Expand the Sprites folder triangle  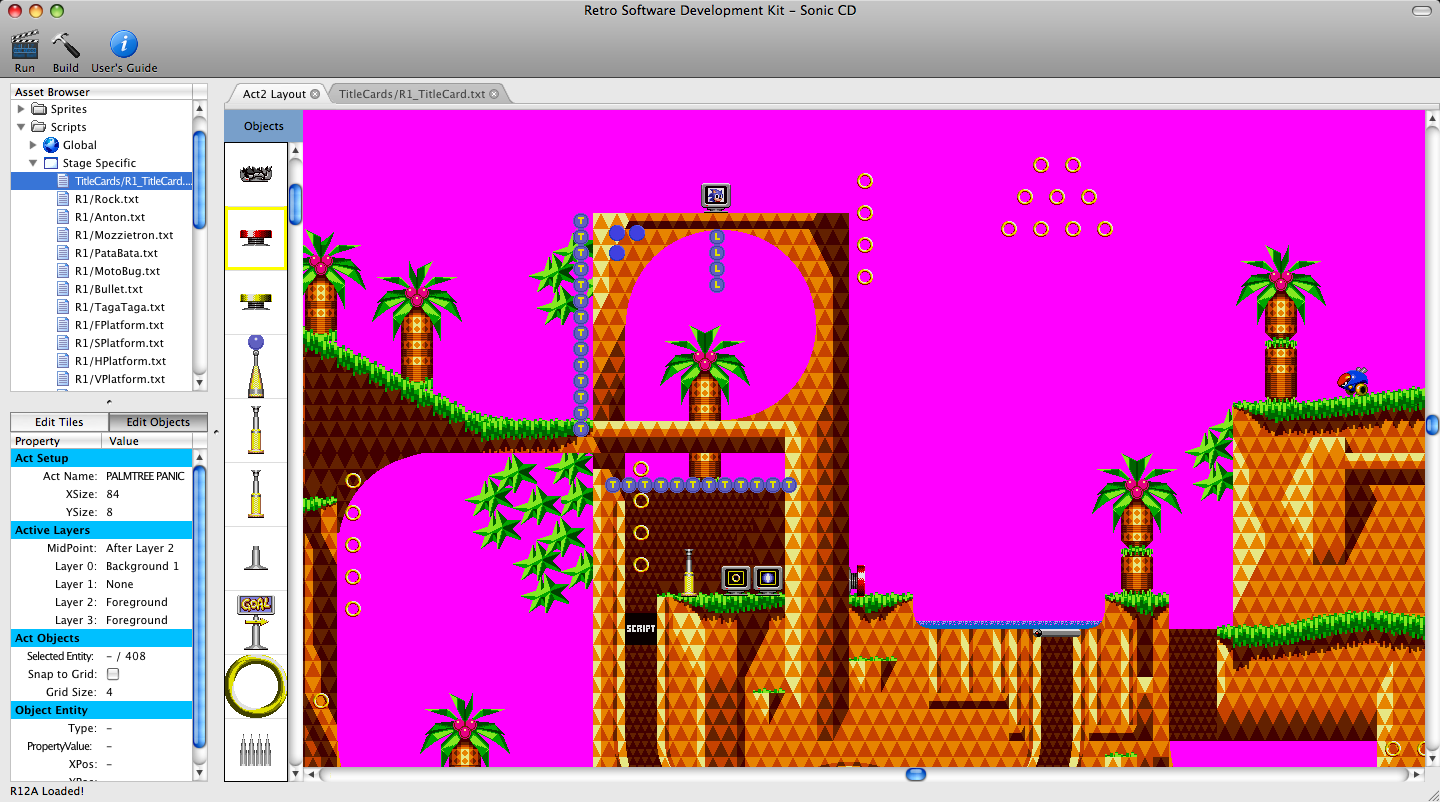pos(21,109)
